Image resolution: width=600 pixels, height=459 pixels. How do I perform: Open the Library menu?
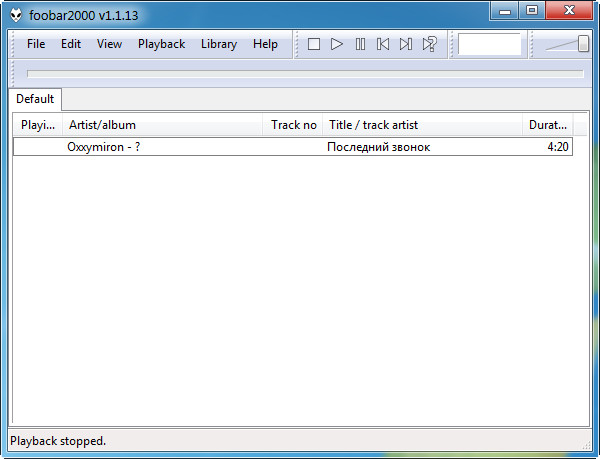click(219, 44)
